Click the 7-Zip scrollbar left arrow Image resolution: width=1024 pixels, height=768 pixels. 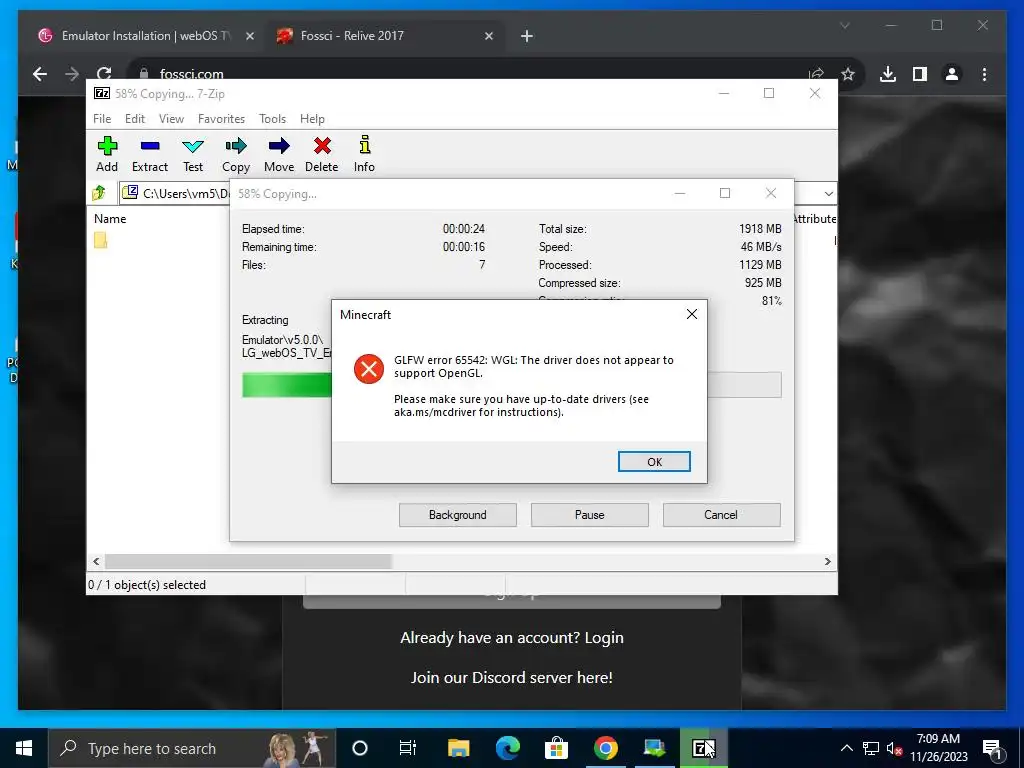tap(97, 562)
